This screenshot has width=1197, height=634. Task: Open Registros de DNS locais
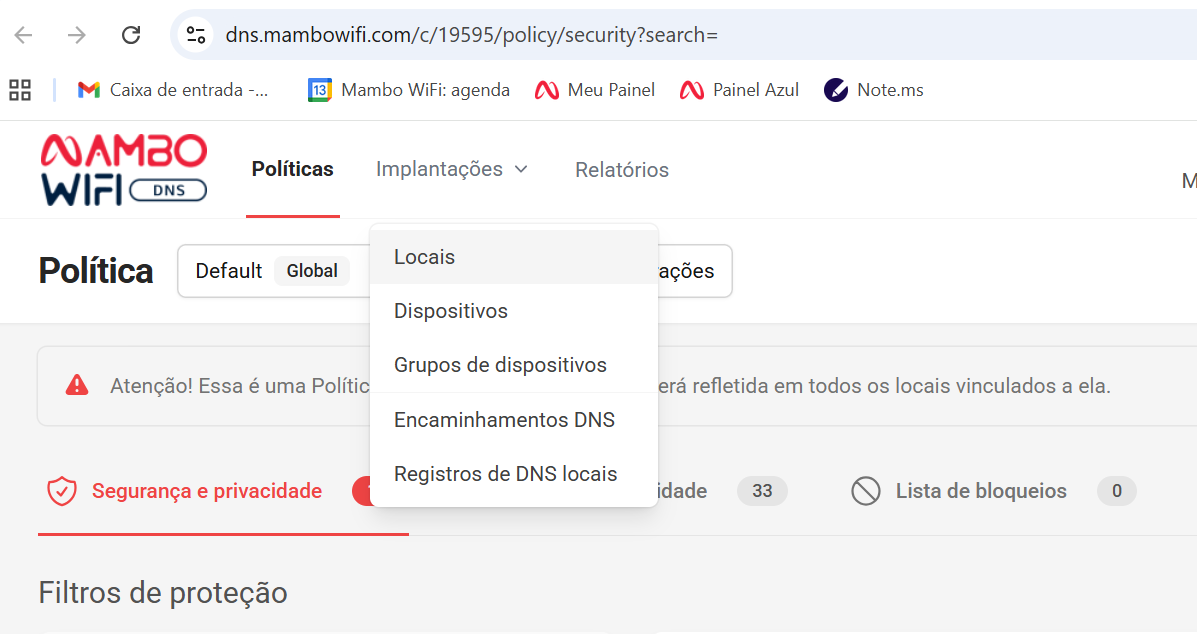(x=505, y=474)
